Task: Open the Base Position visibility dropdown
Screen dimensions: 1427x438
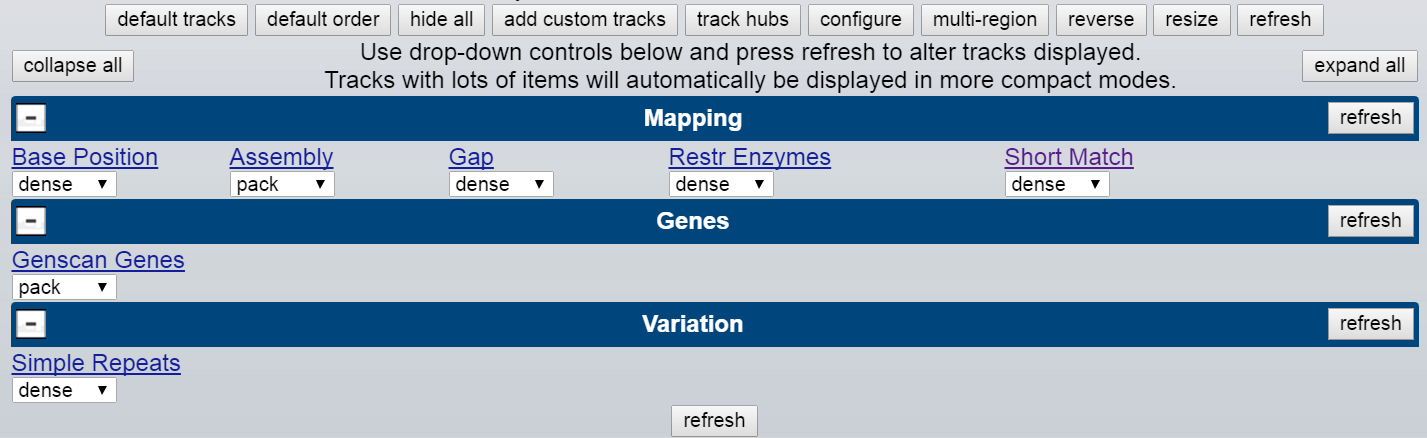Action: pyautogui.click(x=64, y=184)
